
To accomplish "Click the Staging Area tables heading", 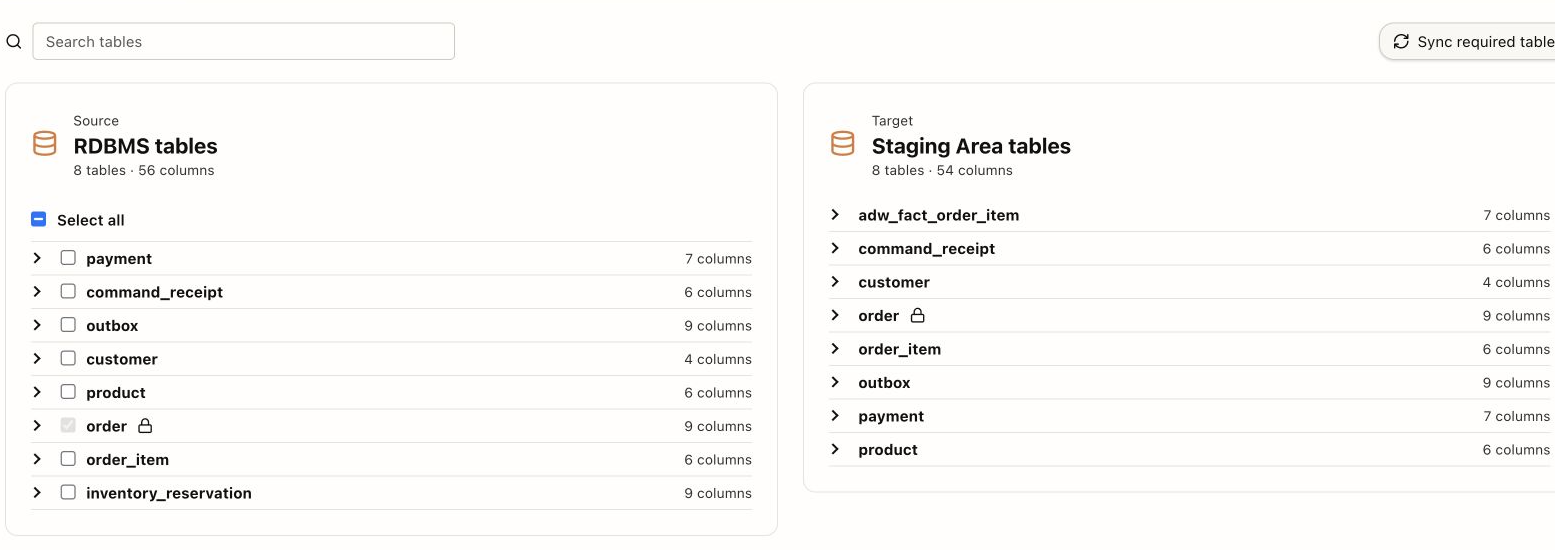I will [971, 146].
